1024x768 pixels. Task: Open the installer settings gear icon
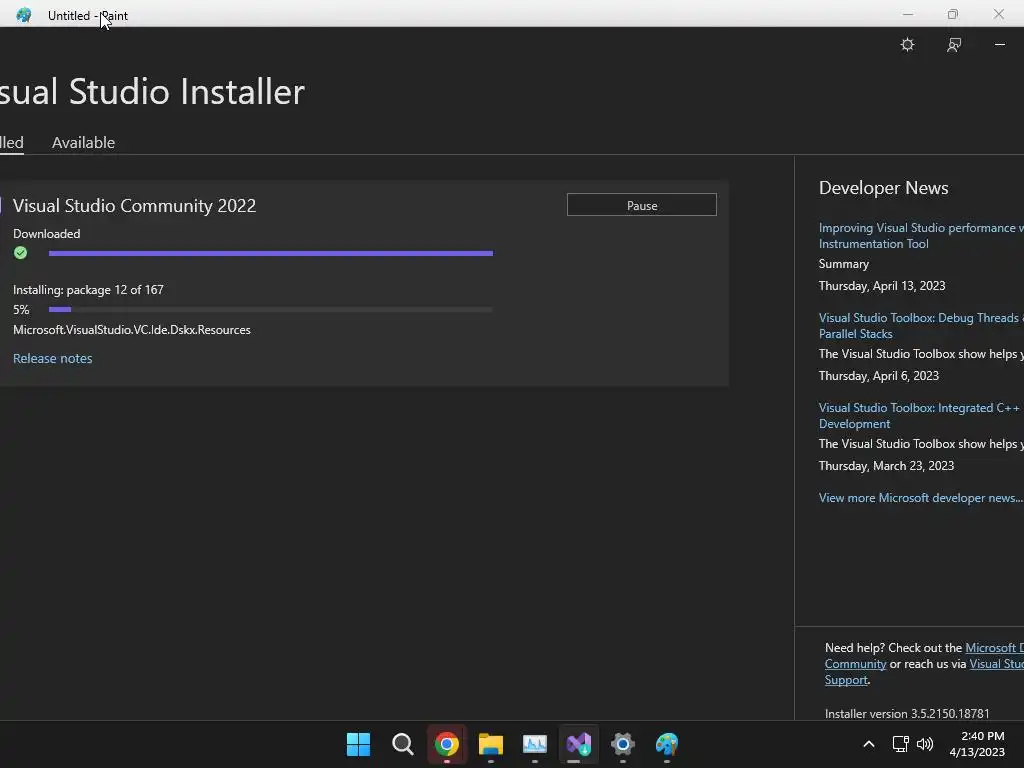[907, 44]
